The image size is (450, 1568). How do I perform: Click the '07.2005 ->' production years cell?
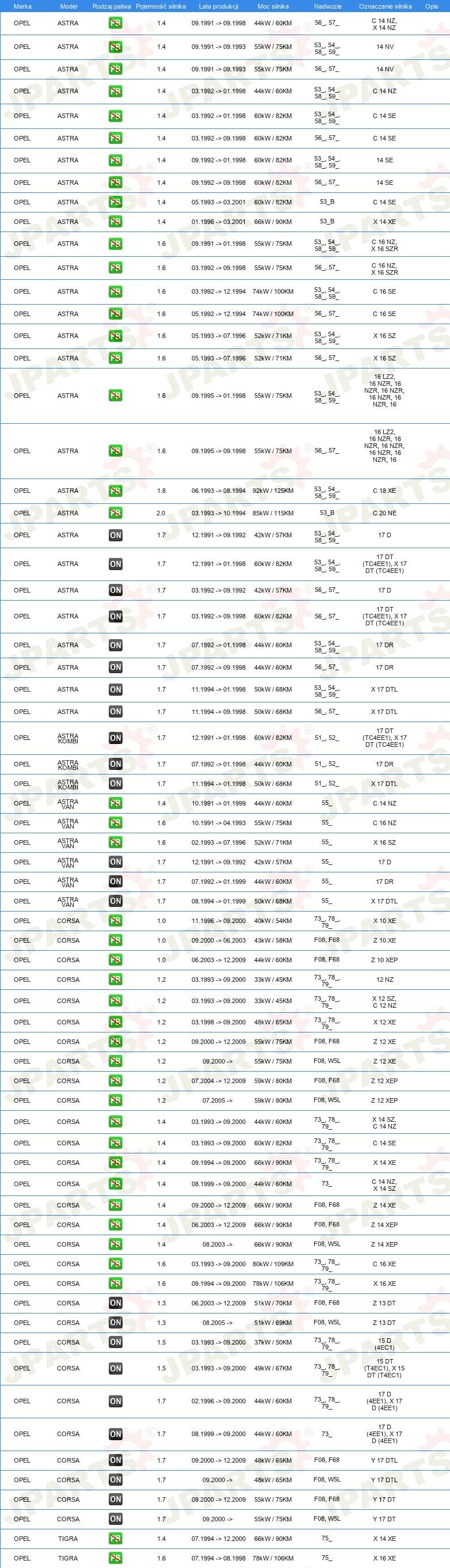(218, 1100)
